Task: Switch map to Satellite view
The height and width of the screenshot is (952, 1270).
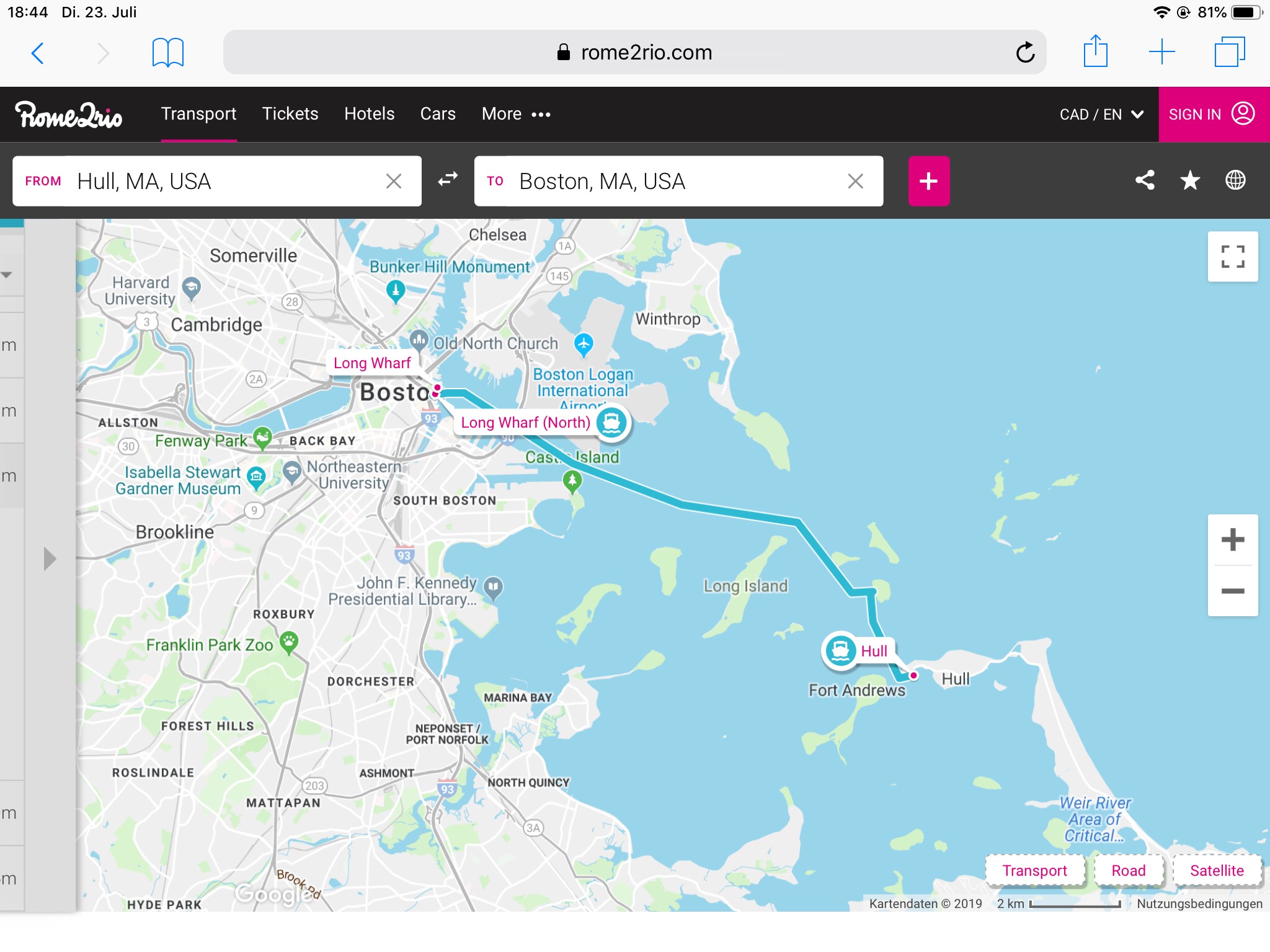Action: 1217,870
